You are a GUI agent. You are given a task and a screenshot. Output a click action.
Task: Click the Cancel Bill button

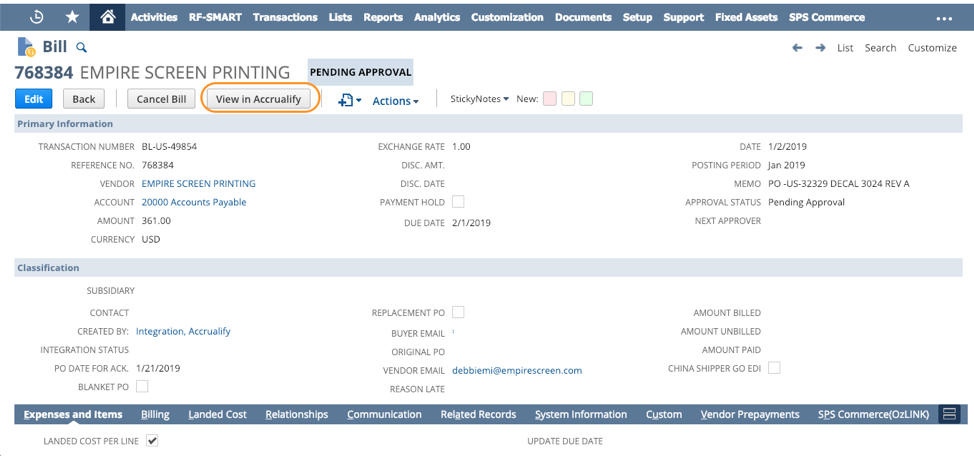pos(162,99)
